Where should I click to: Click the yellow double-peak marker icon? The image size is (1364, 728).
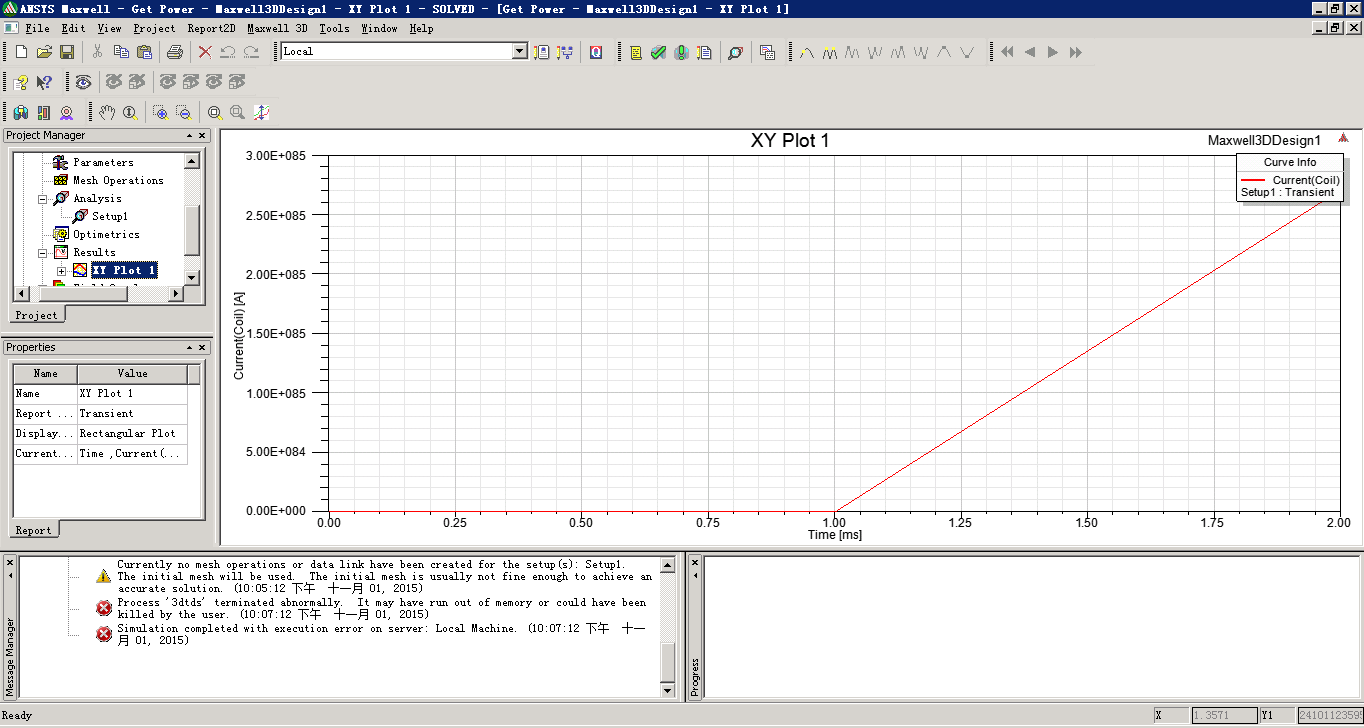tap(830, 52)
